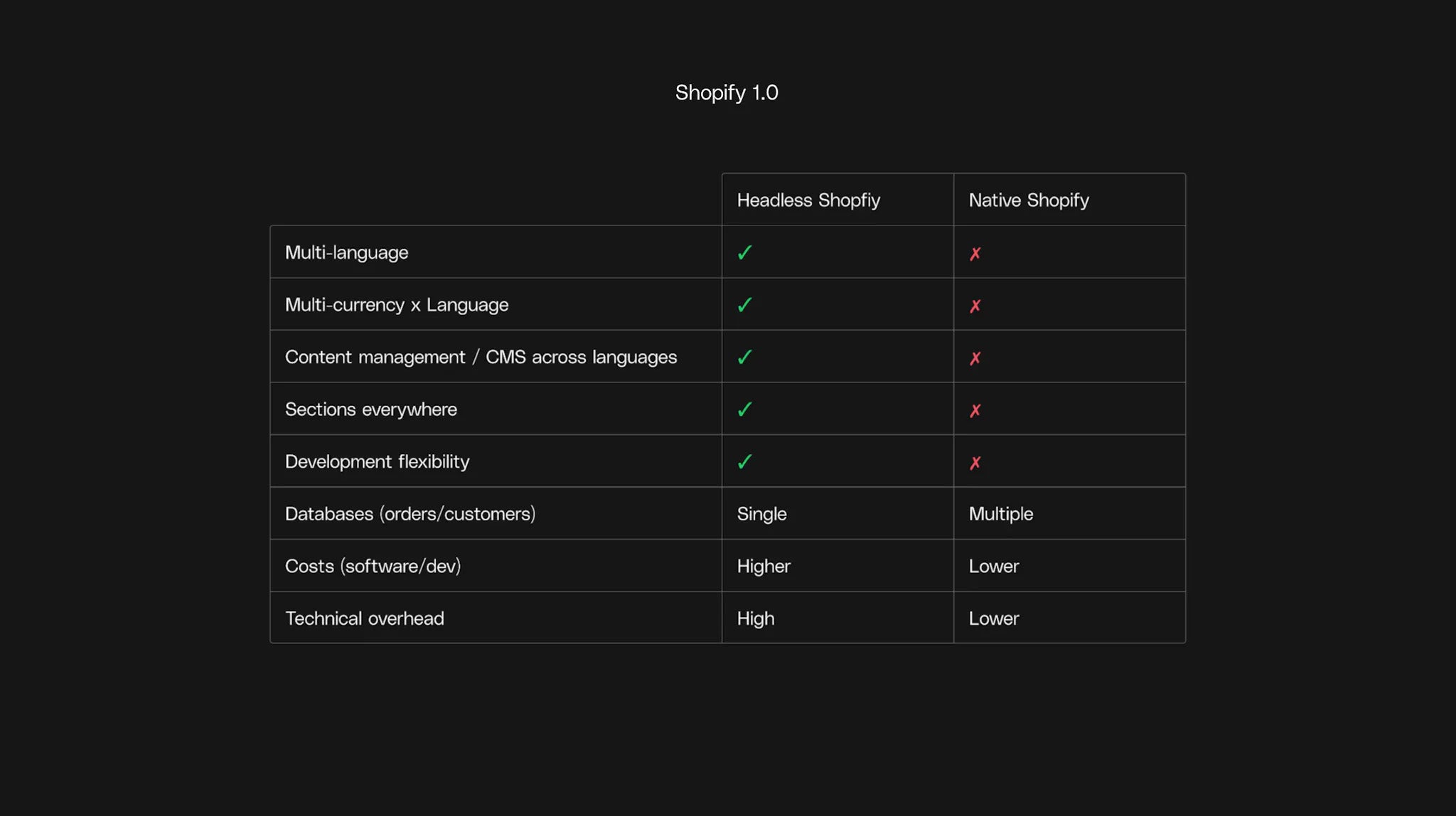Click the Higher value in Costs row
The height and width of the screenshot is (816, 1456).
click(x=764, y=567)
